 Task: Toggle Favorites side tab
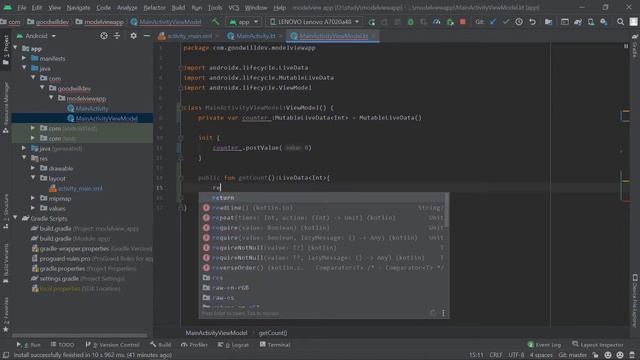(6, 315)
